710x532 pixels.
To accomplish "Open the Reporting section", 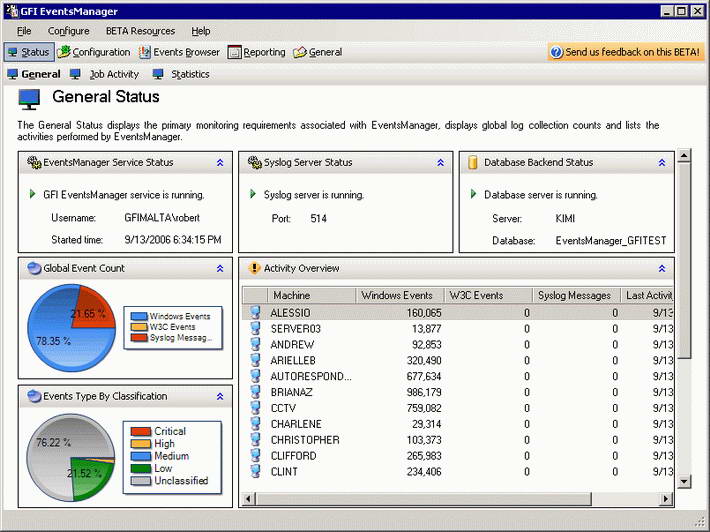I will 256,52.
